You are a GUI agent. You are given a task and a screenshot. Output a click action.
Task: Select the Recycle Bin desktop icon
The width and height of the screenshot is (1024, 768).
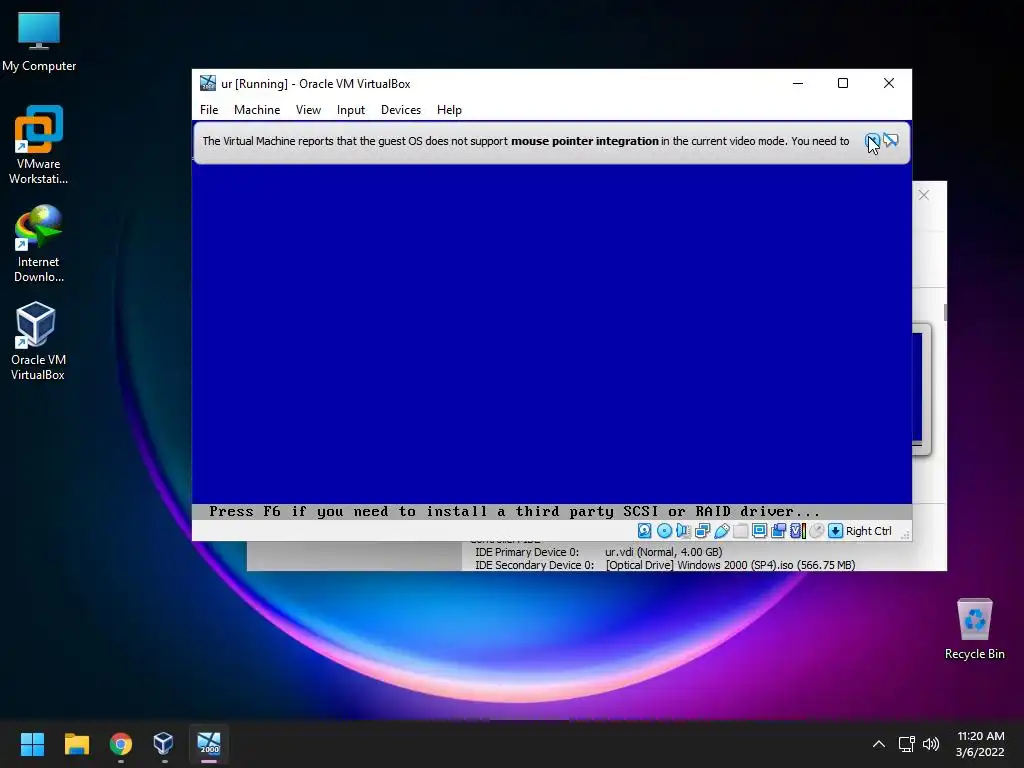(974, 629)
